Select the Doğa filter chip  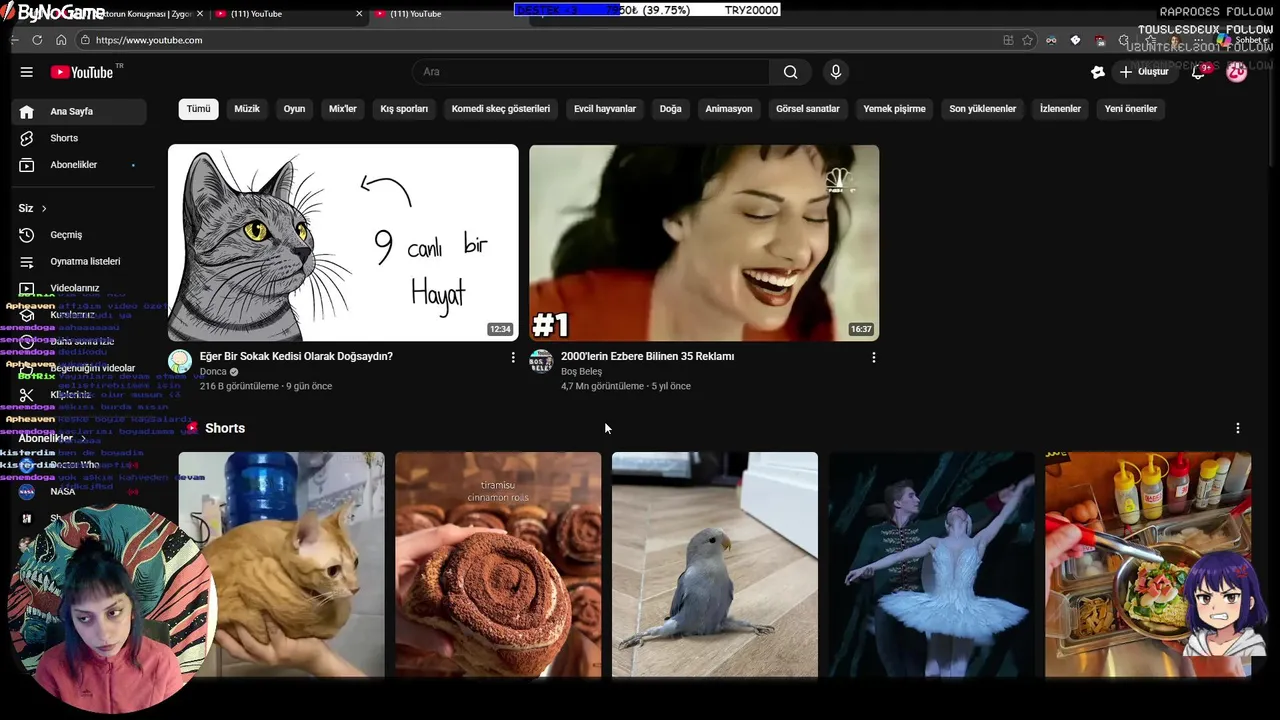pos(670,109)
